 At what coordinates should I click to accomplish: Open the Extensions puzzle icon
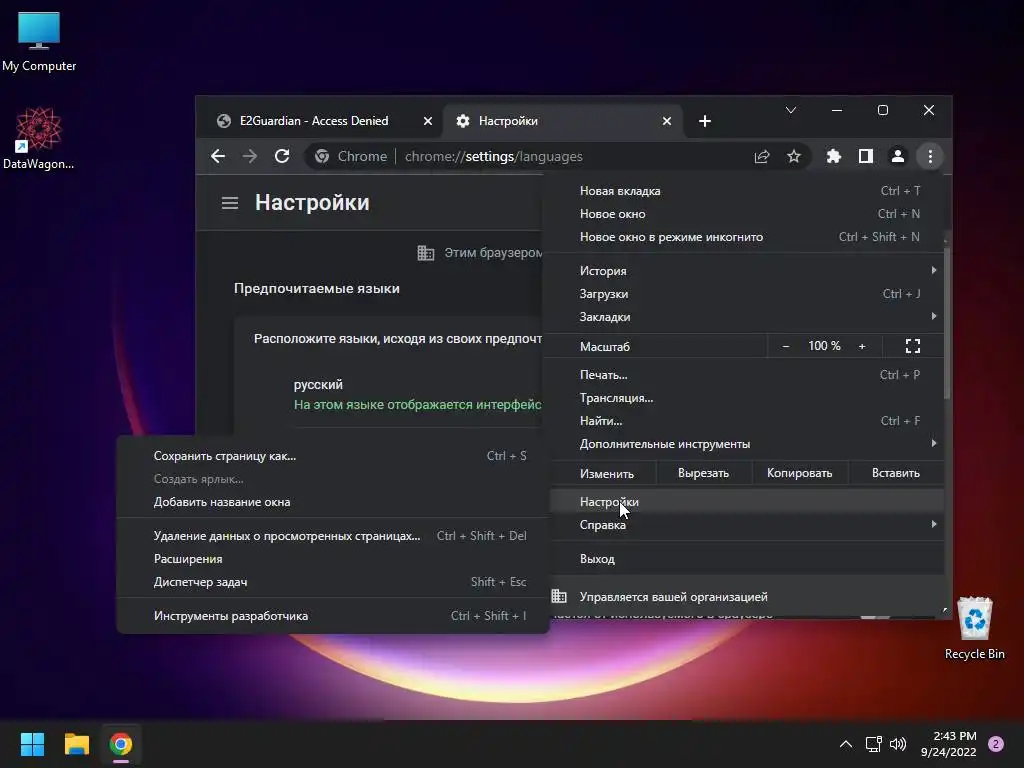coord(833,156)
